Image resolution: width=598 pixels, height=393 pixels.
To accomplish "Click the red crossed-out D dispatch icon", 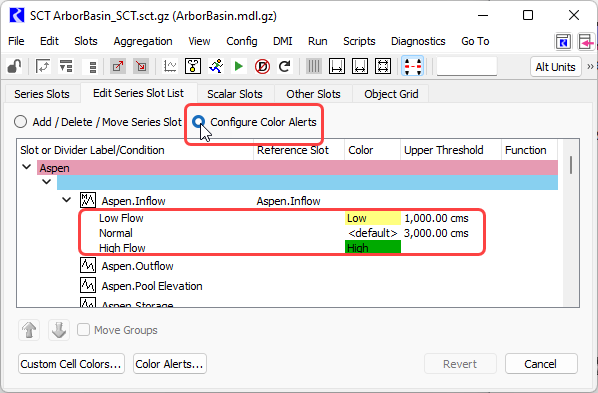I will click(x=262, y=67).
